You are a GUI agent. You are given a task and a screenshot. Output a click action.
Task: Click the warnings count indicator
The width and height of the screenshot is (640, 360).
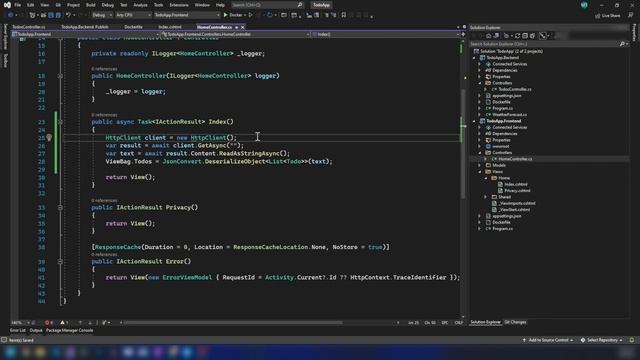pos(64,323)
